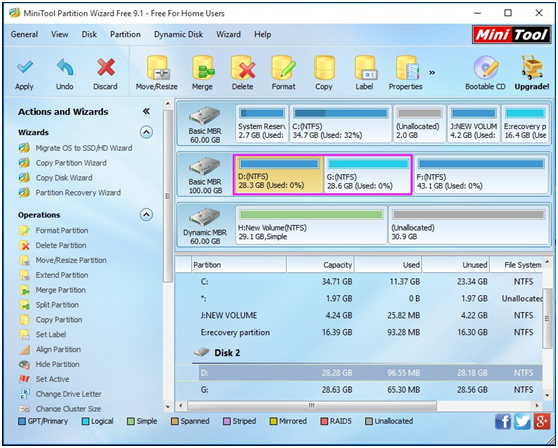This screenshot has height=448, width=558.
Task: Select the 30.9 GB Unallocated block
Action: pyautogui.click(x=468, y=226)
